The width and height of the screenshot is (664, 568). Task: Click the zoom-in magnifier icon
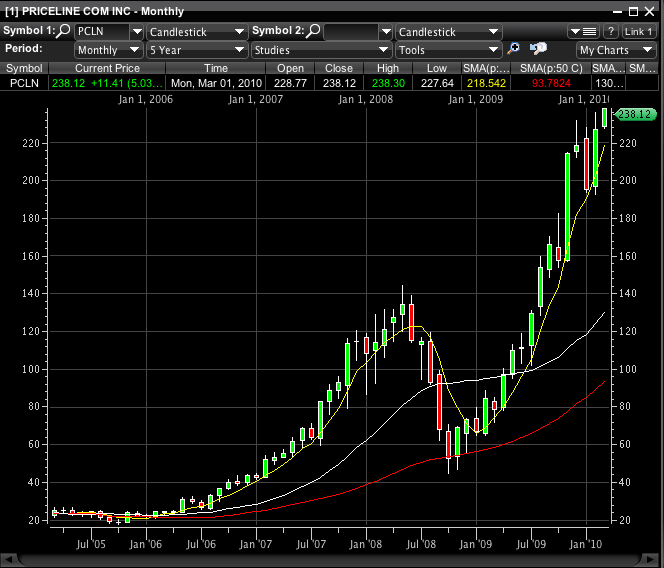coord(514,49)
